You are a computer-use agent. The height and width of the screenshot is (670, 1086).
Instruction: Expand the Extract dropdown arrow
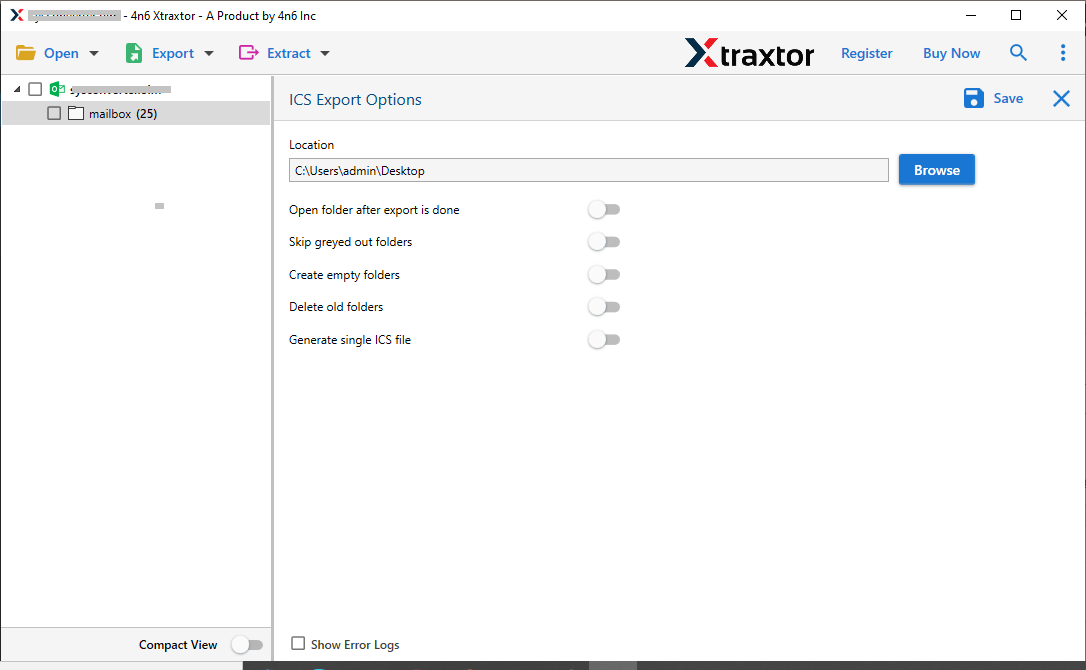325,53
